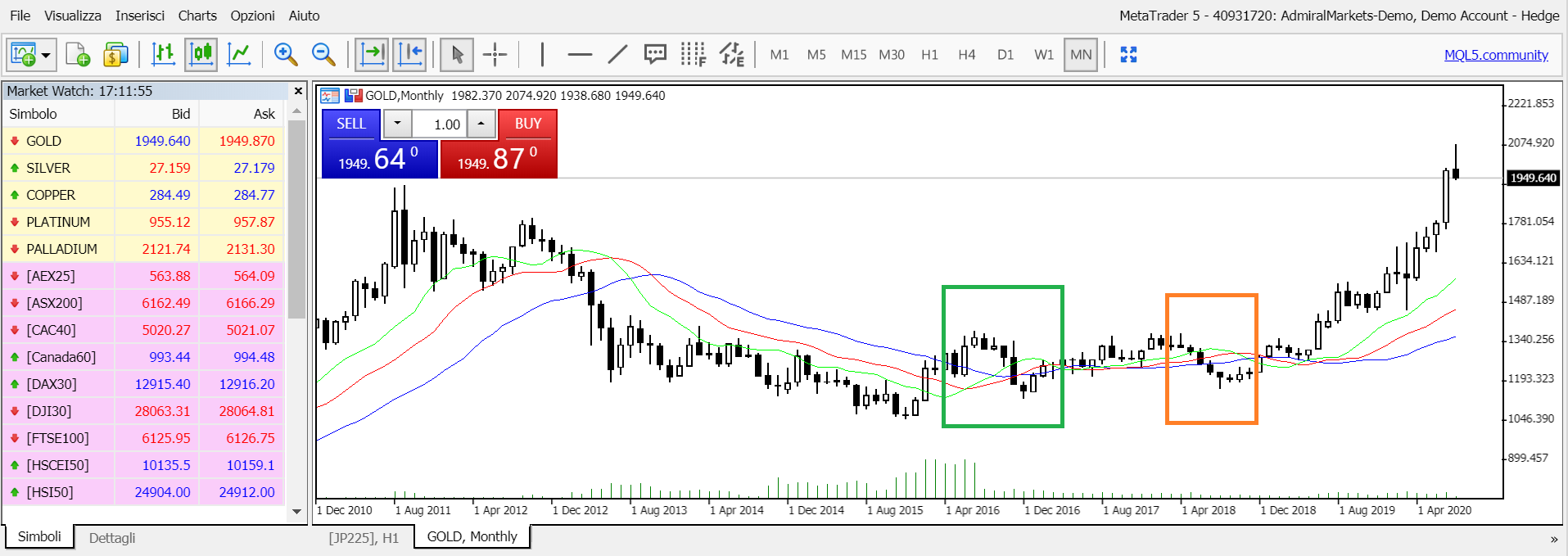Select the Fibonacci retracement tool
Image resolution: width=1568 pixels, height=556 pixels.
[693, 55]
